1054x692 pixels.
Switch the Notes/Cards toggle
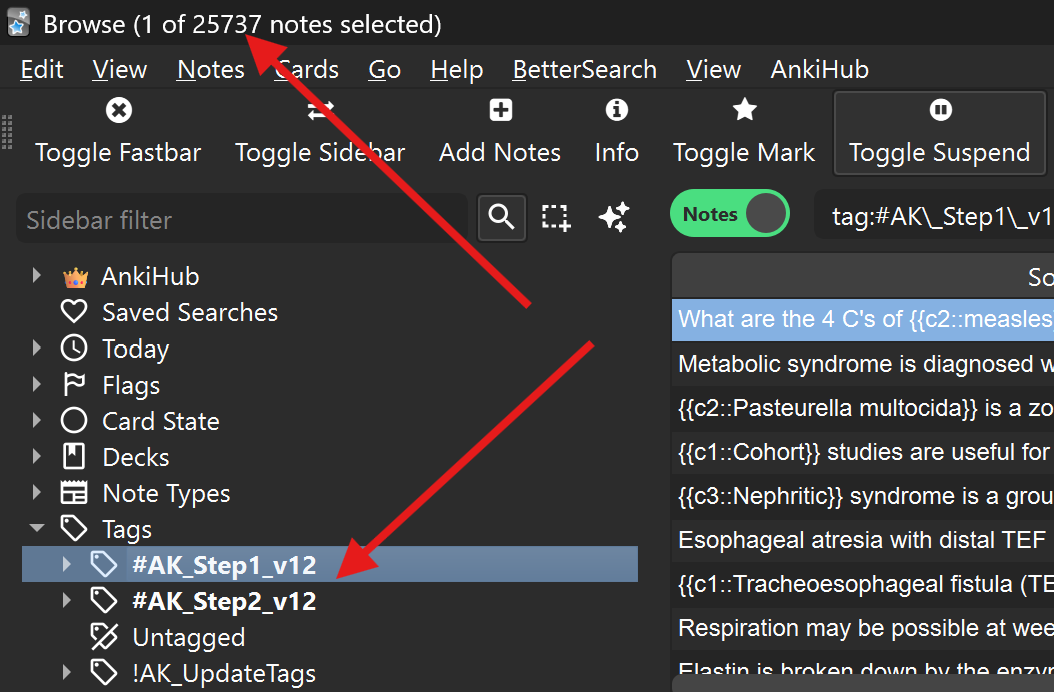pyautogui.click(x=729, y=214)
